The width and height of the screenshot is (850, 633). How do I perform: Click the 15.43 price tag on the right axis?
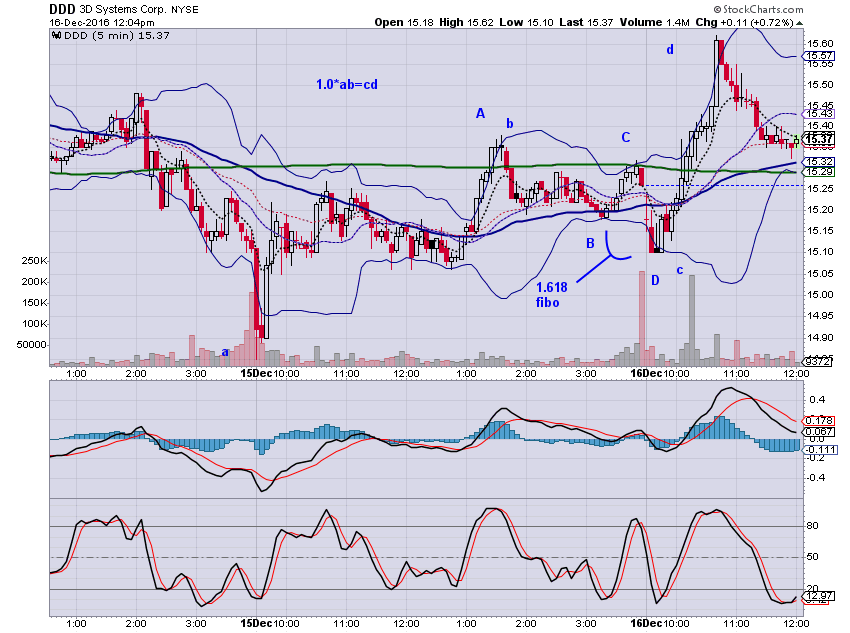click(x=819, y=113)
